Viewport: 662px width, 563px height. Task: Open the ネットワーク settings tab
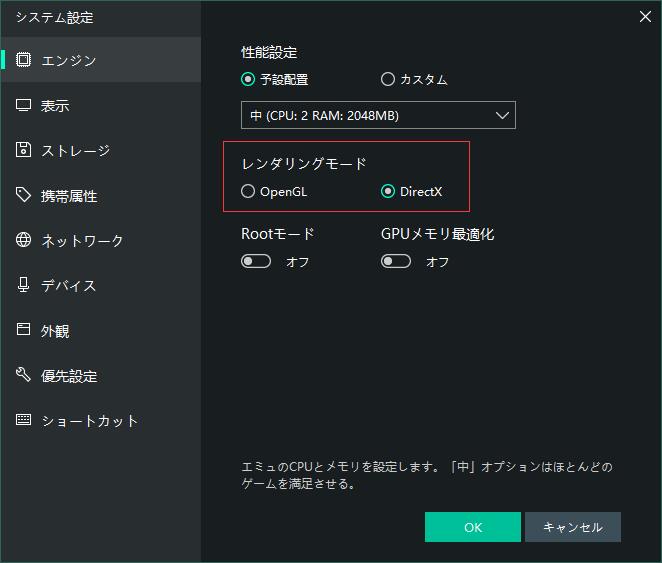[x=82, y=241]
